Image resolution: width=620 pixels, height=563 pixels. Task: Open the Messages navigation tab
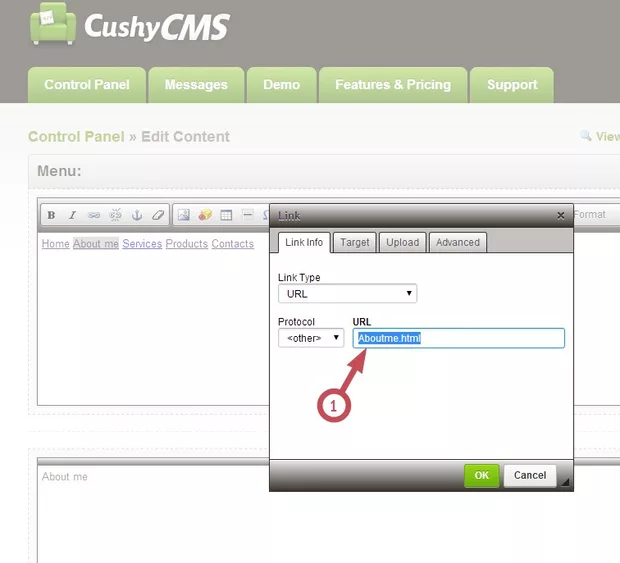coord(196,85)
